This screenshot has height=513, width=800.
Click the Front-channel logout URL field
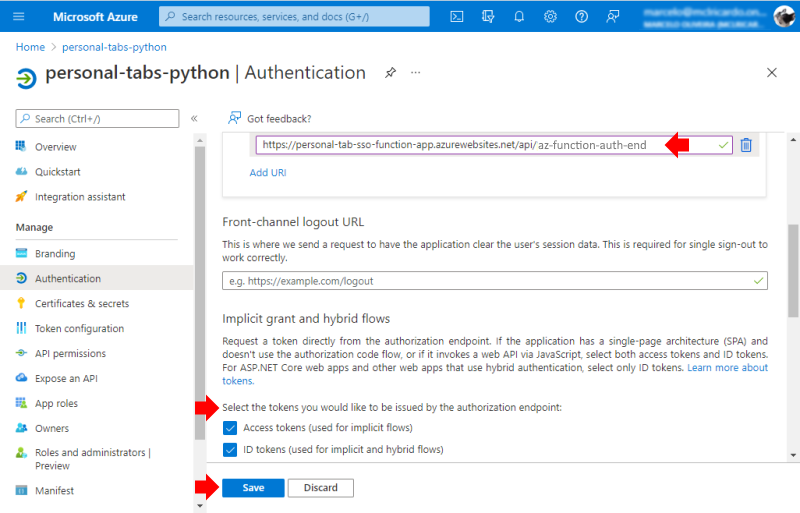[494, 281]
